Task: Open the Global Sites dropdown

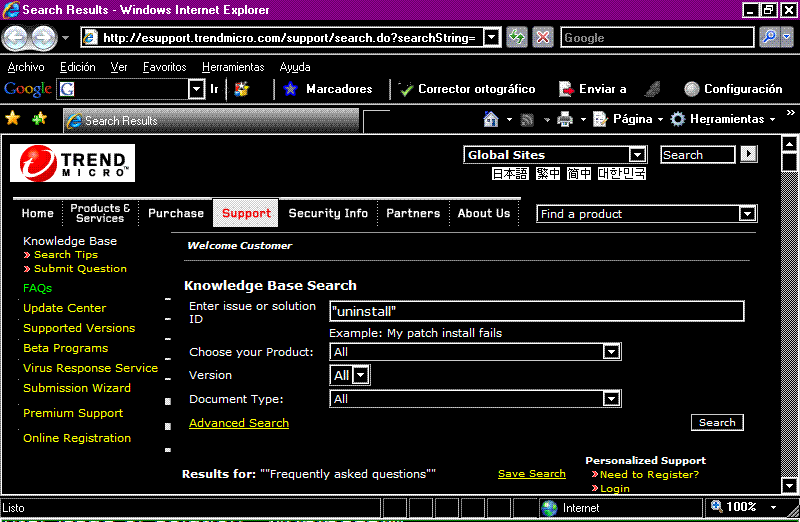Action: click(637, 154)
